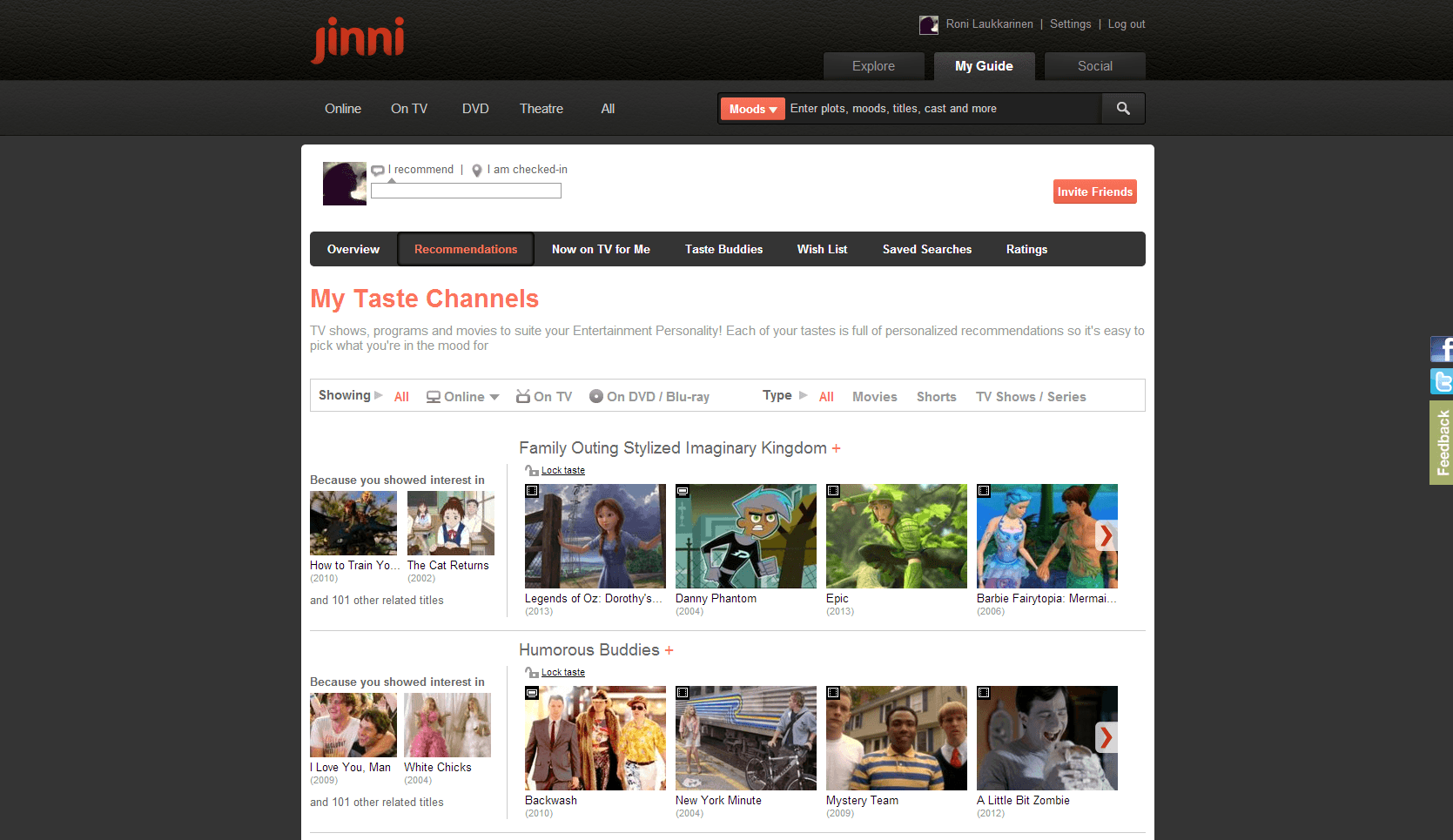Click All in the navigation bar
The image size is (1453, 840).
(x=608, y=109)
